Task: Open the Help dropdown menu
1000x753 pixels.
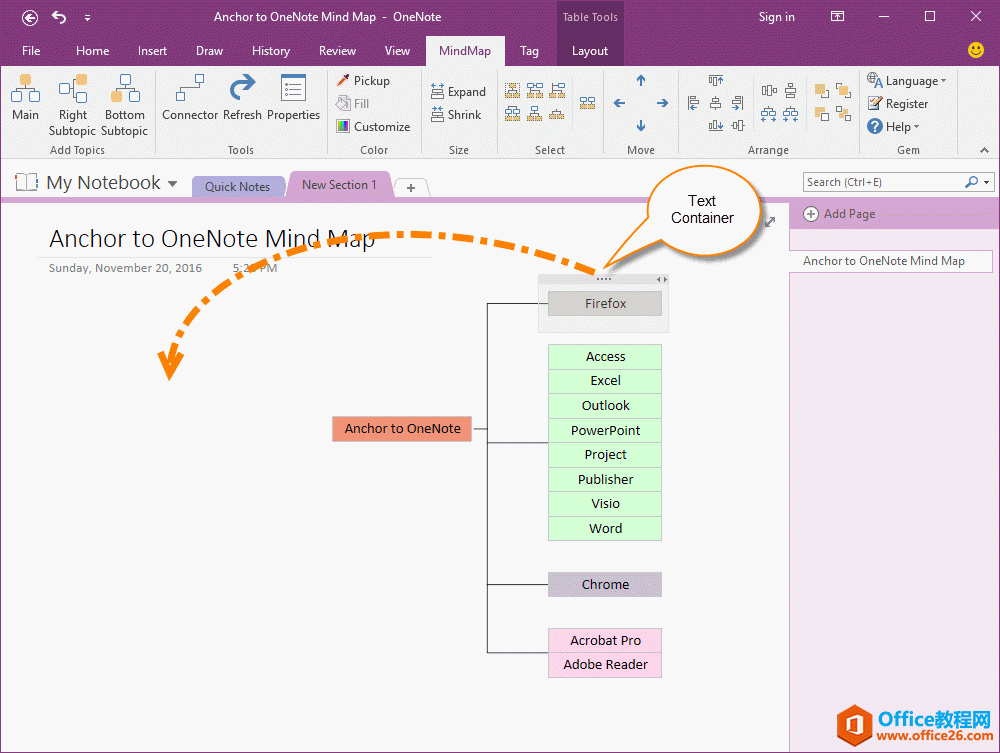Action: click(893, 127)
